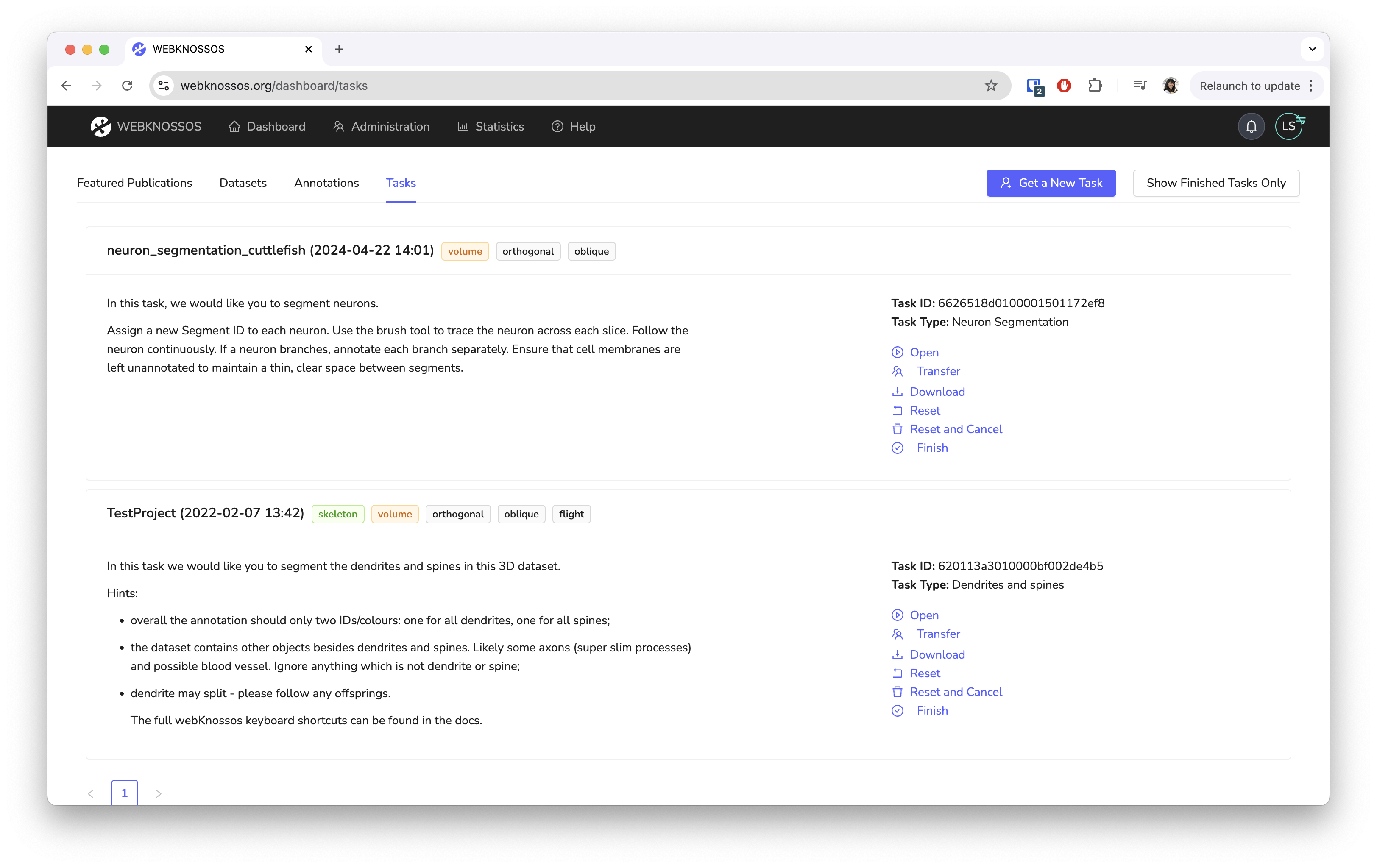1377x868 pixels.
Task: Click Transfer link for cuttlefish task
Action: [938, 371]
